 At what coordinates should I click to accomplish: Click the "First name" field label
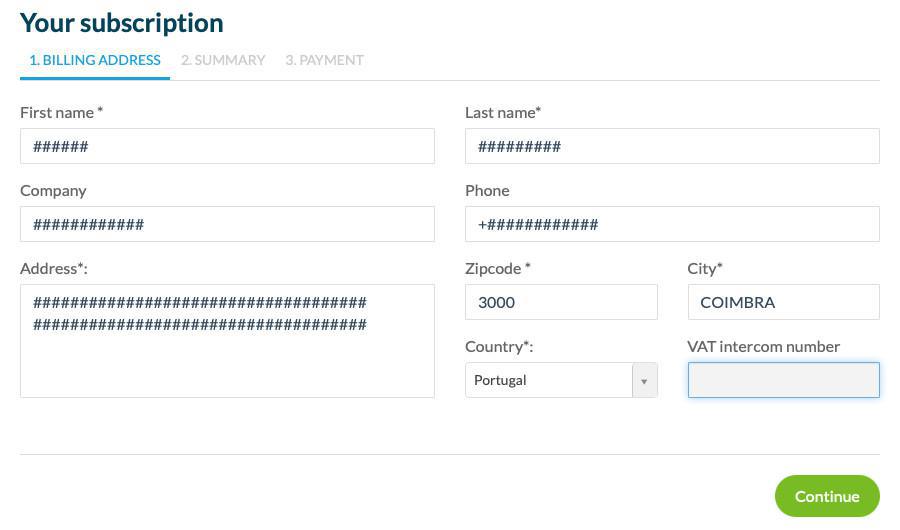(61, 112)
